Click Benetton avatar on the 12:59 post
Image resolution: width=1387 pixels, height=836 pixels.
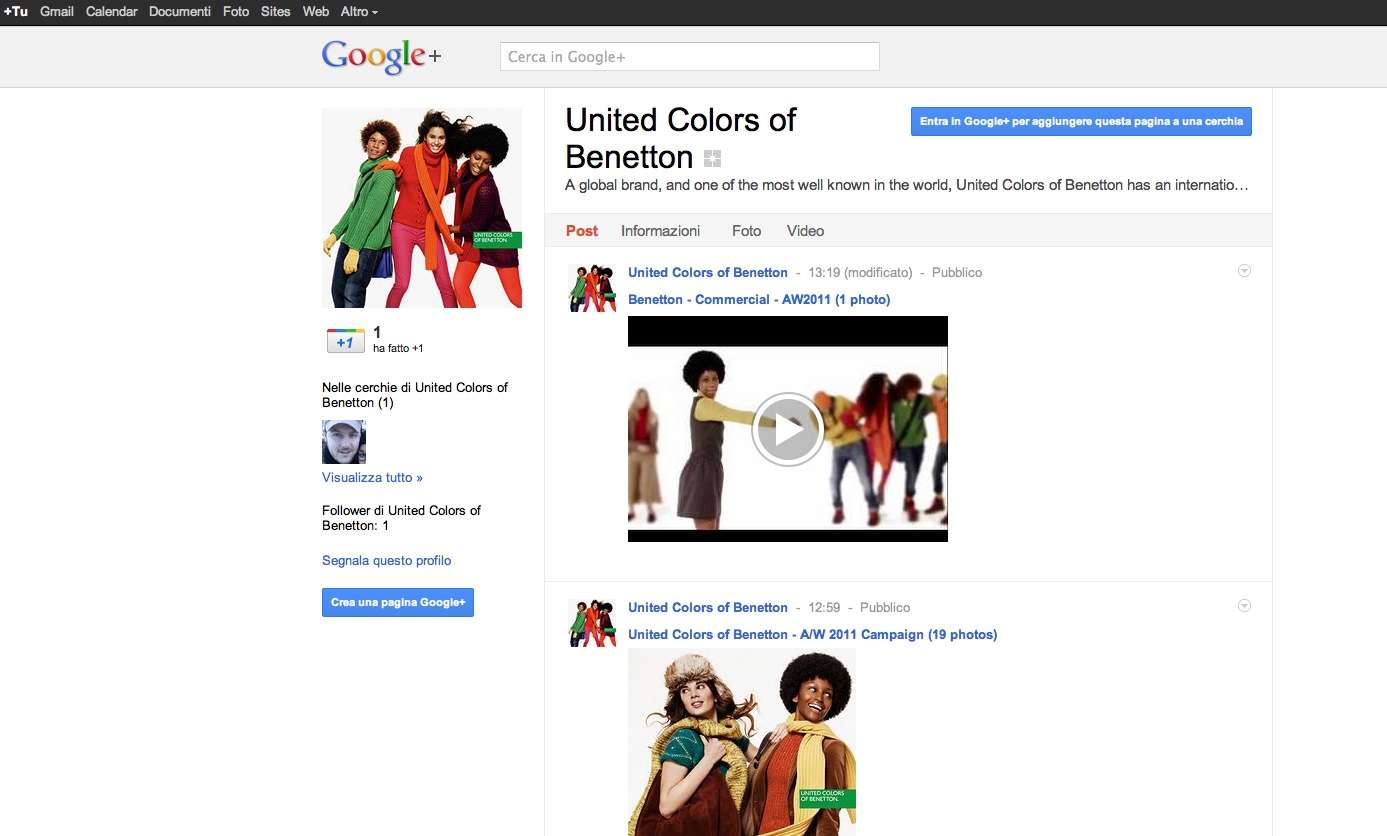[x=592, y=623]
